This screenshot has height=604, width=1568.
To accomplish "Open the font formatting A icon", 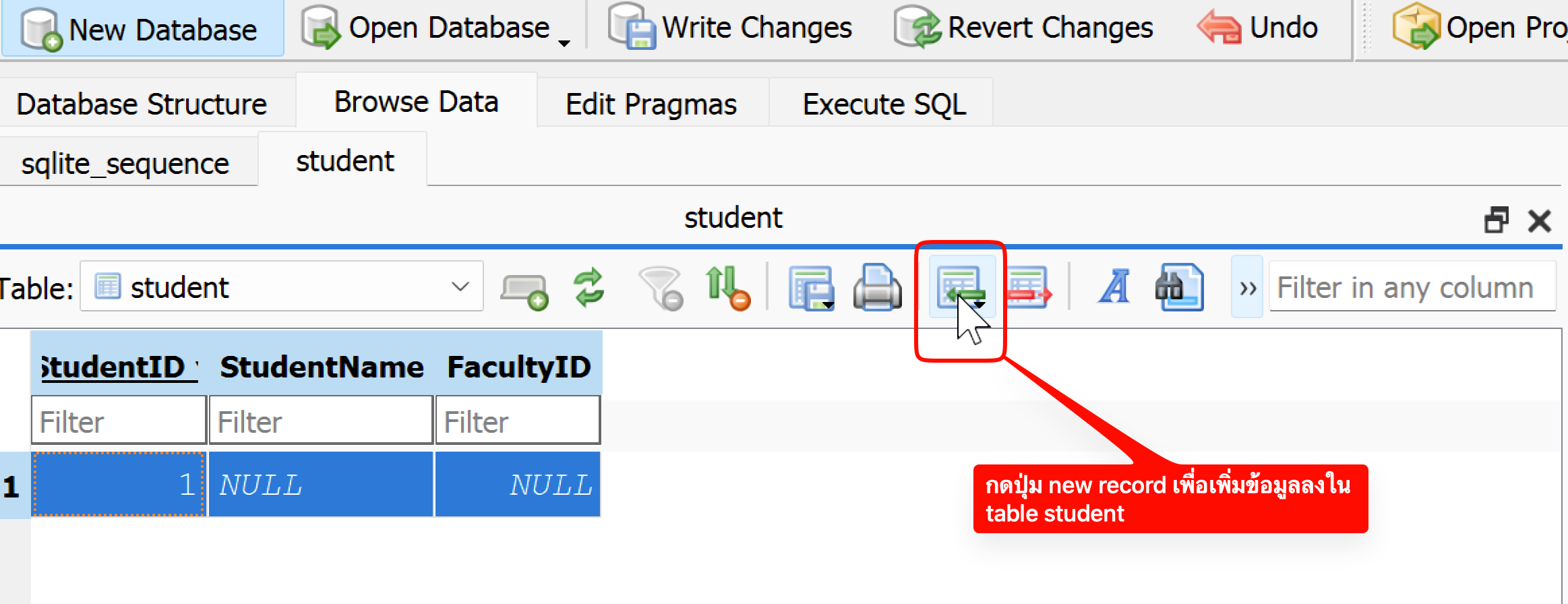I will 1114,288.
